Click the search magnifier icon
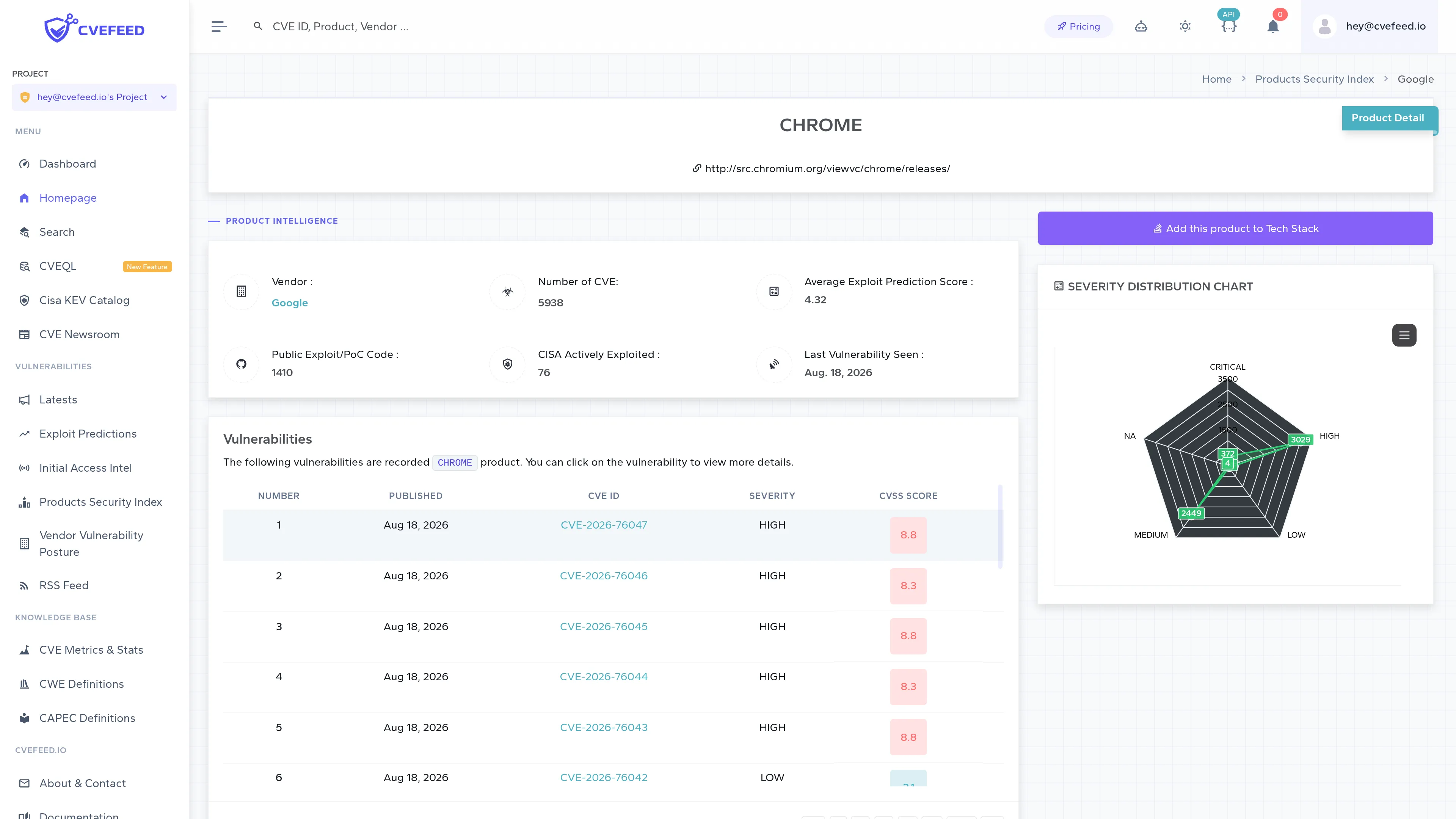The width and height of the screenshot is (1456, 819). (258, 26)
